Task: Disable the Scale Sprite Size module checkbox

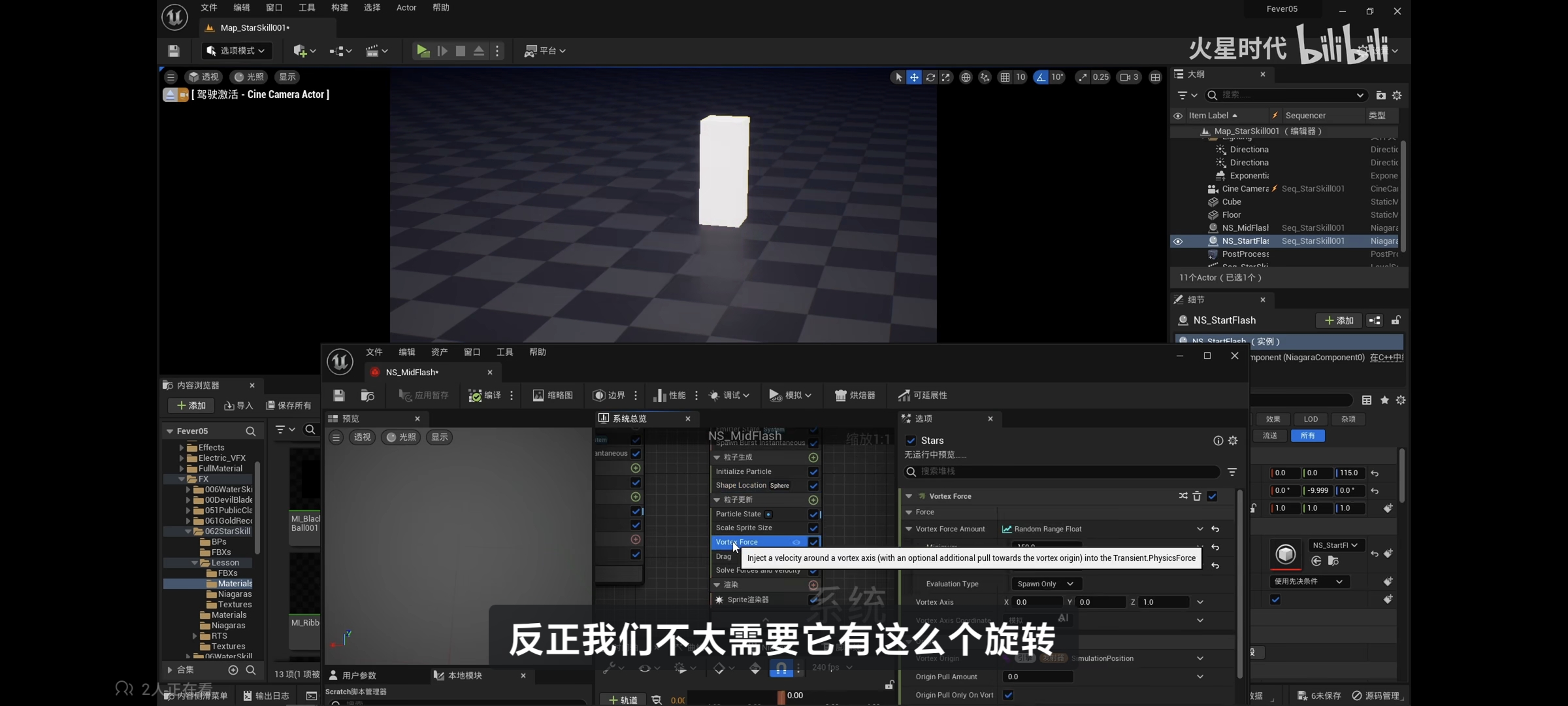Action: click(813, 528)
